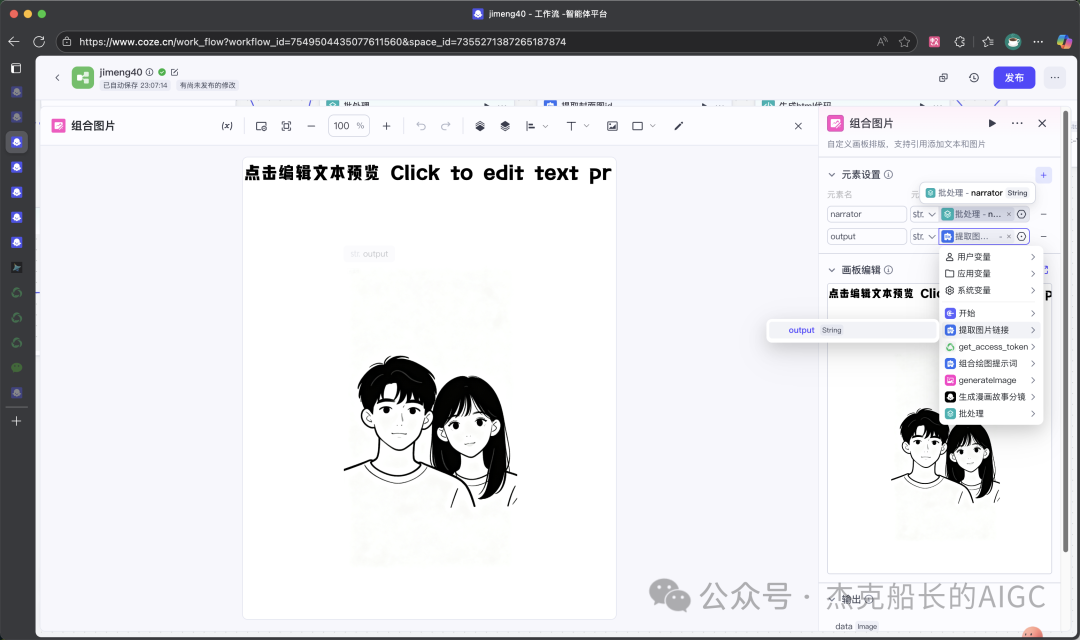This screenshot has width=1080, height=640.
Task: Open 批处理 entry in variable menu
Action: [x=991, y=414]
